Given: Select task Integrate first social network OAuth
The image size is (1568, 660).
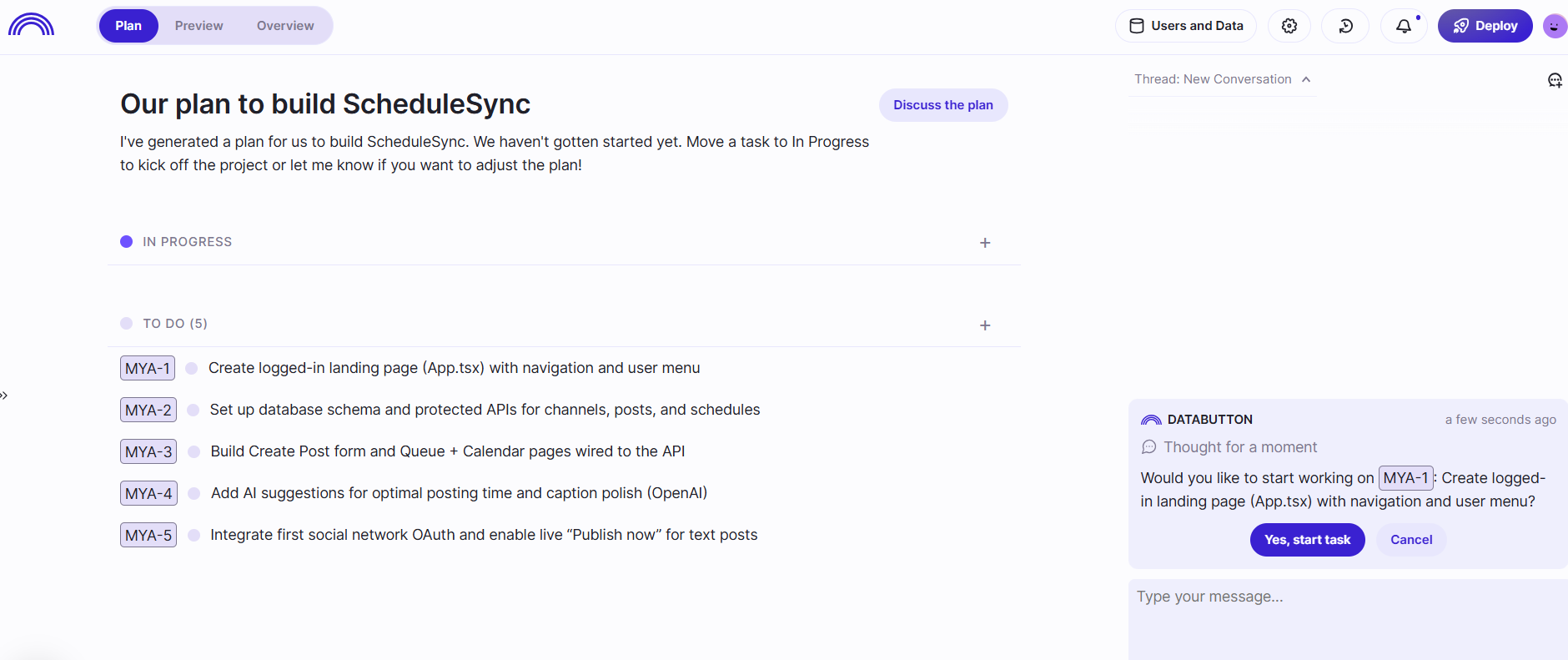Looking at the screenshot, I should pyautogui.click(x=485, y=535).
